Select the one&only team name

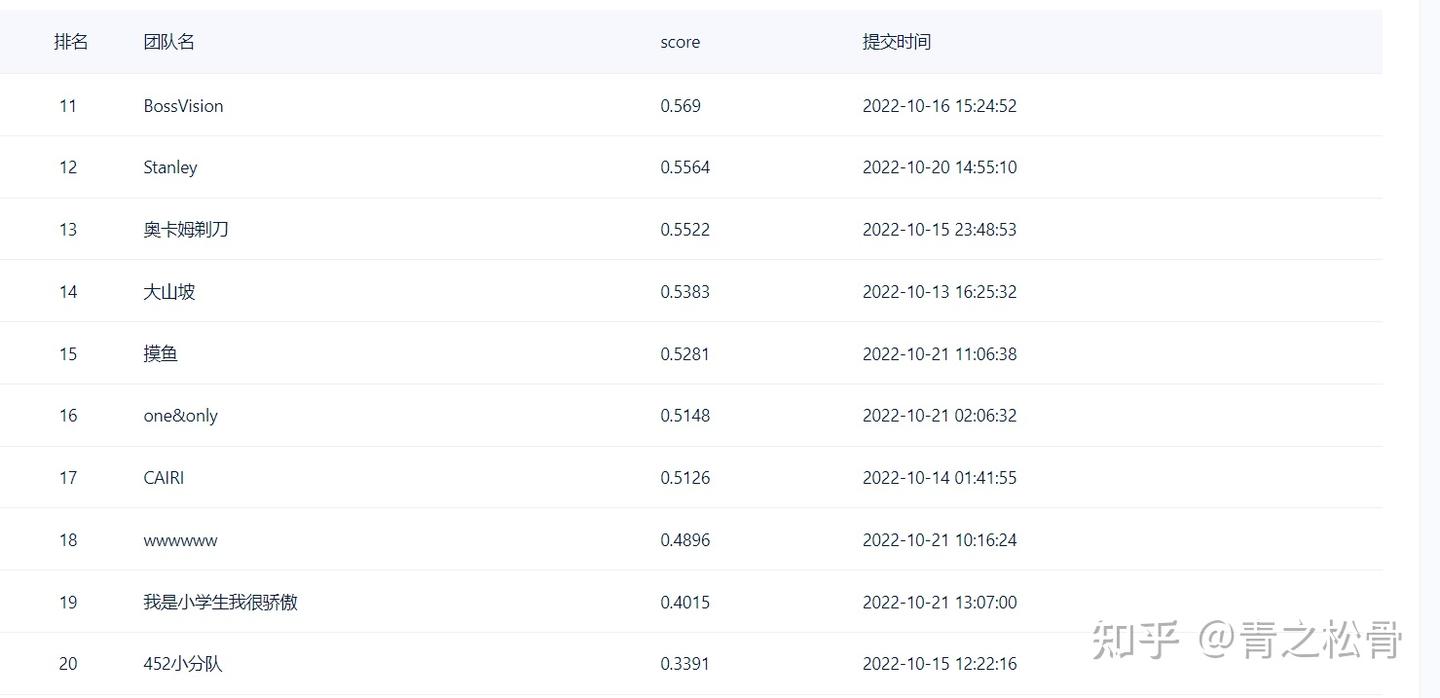pos(180,416)
